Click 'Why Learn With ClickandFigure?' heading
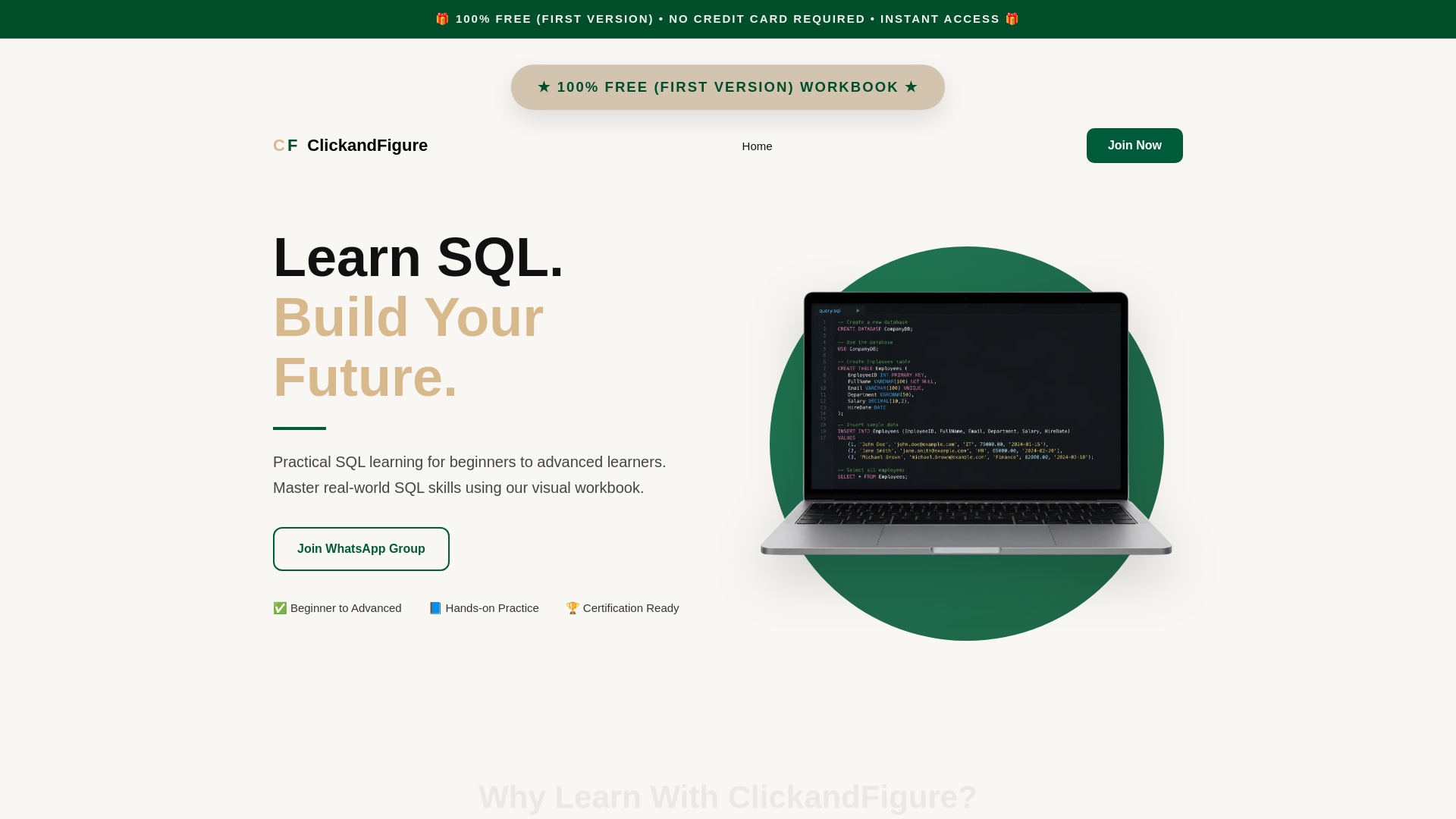1456x819 pixels. pos(728,797)
